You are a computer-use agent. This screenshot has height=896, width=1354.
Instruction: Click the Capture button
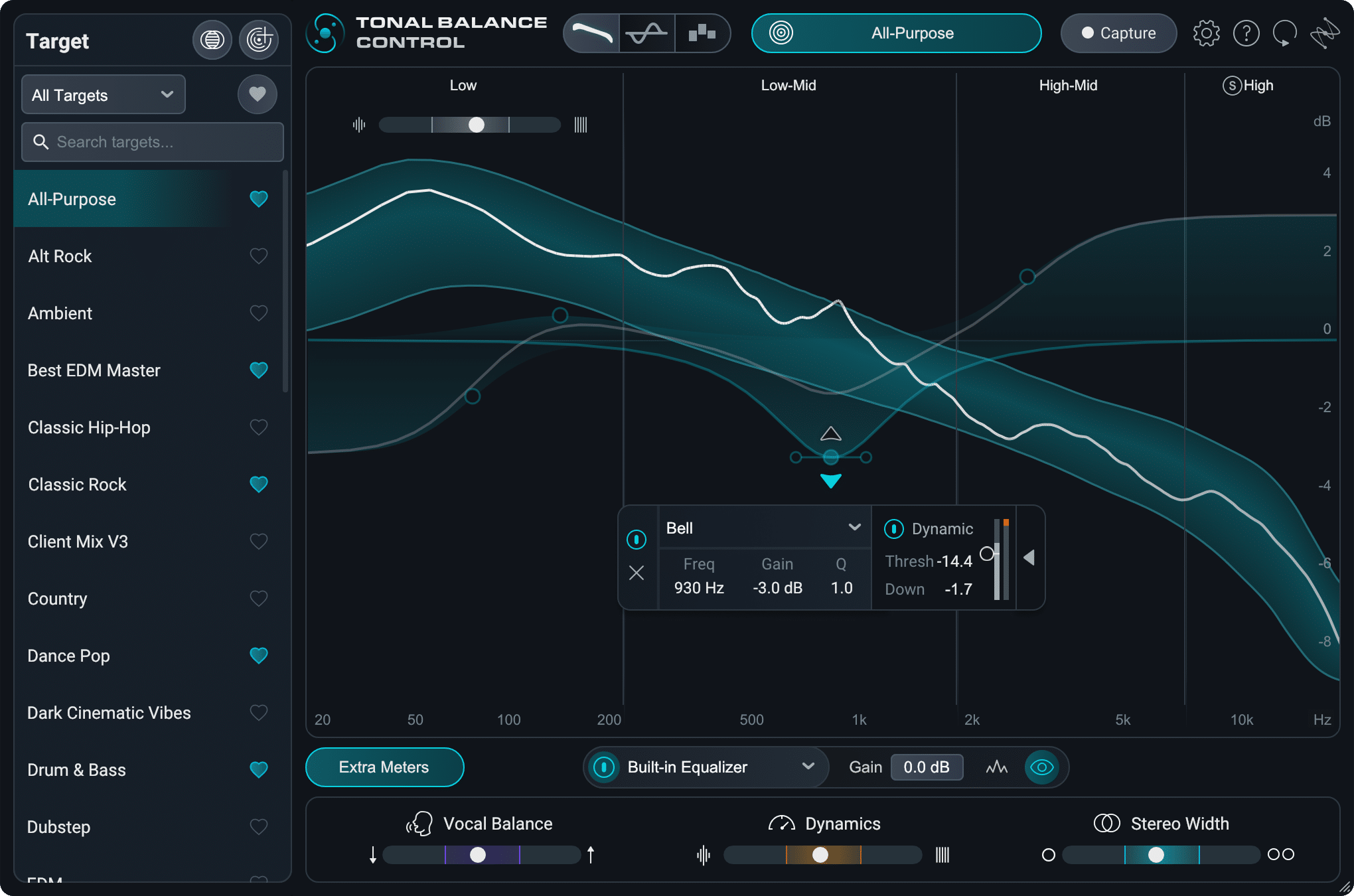(1118, 33)
